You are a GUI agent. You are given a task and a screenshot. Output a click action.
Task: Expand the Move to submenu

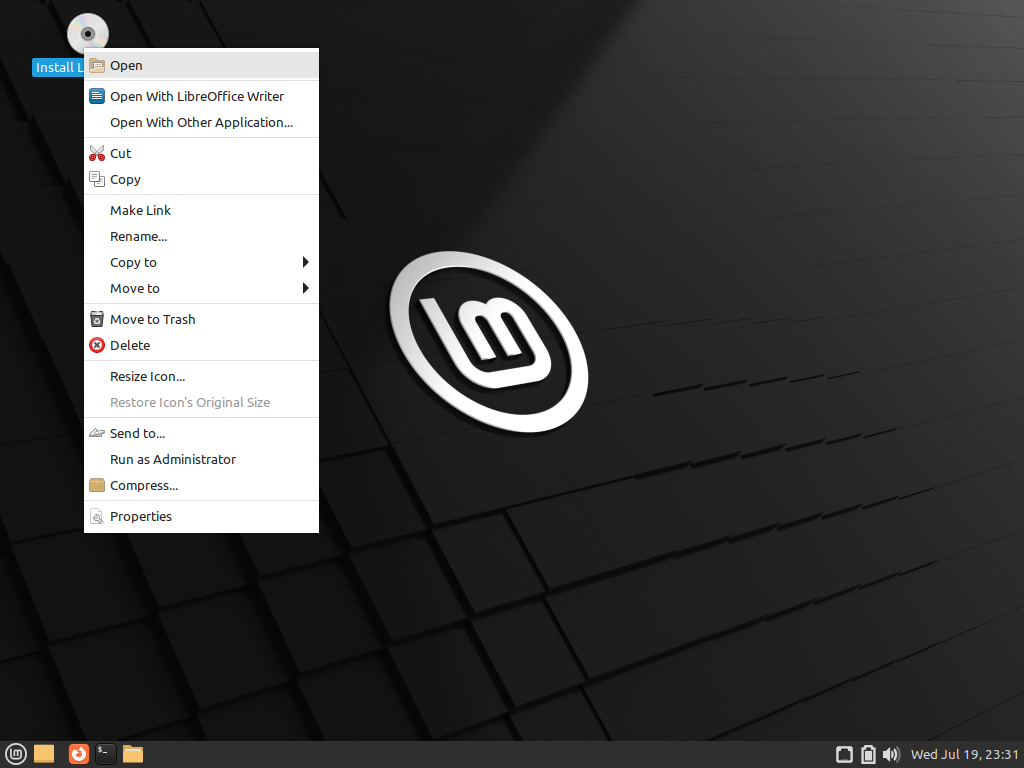[x=201, y=289]
